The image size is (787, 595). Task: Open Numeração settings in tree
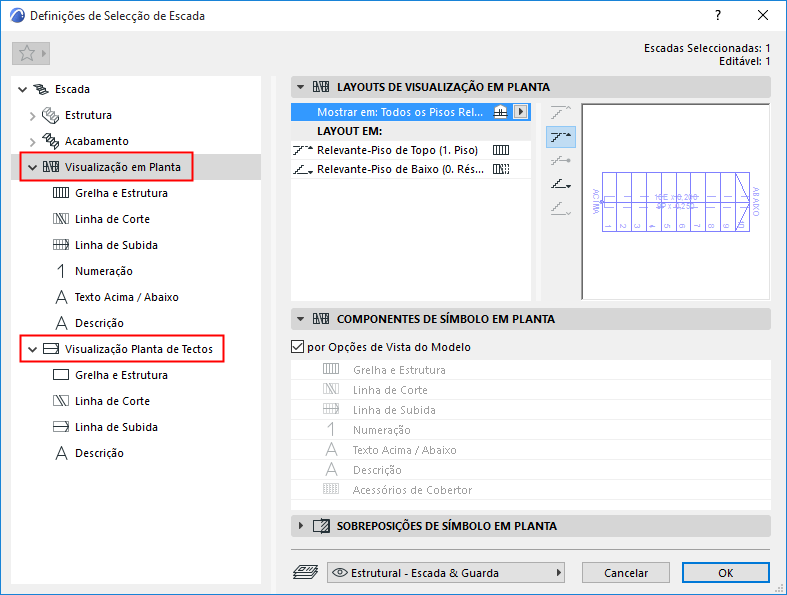tap(104, 271)
